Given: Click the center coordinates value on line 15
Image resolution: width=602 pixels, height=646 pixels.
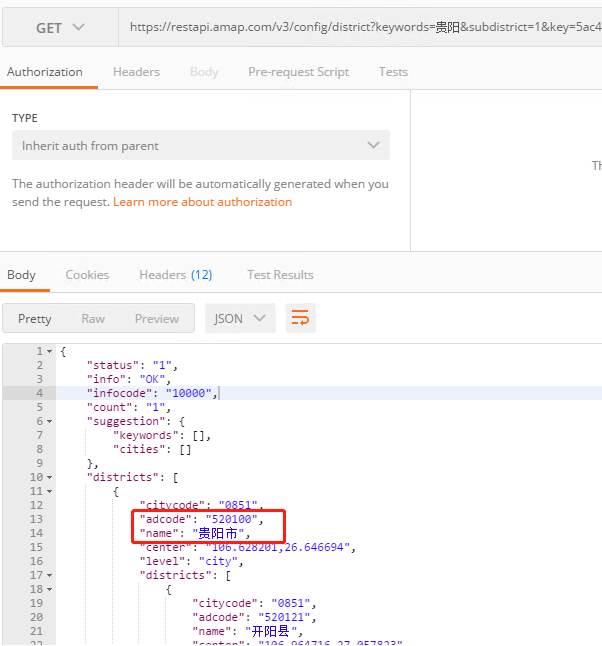Looking at the screenshot, I should tap(278, 548).
